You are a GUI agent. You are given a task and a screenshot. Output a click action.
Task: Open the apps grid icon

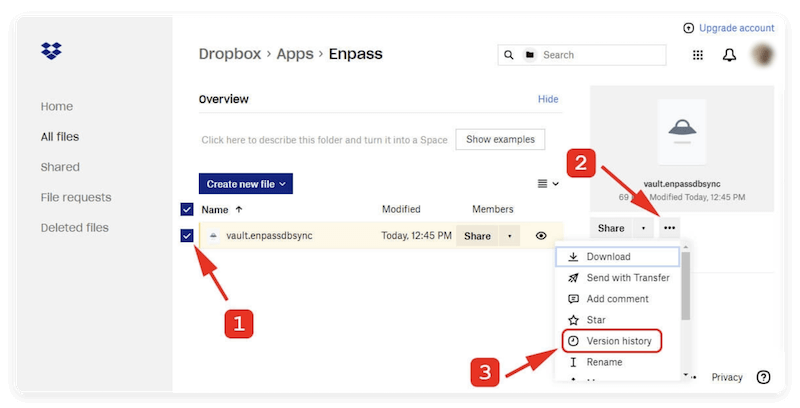697,55
